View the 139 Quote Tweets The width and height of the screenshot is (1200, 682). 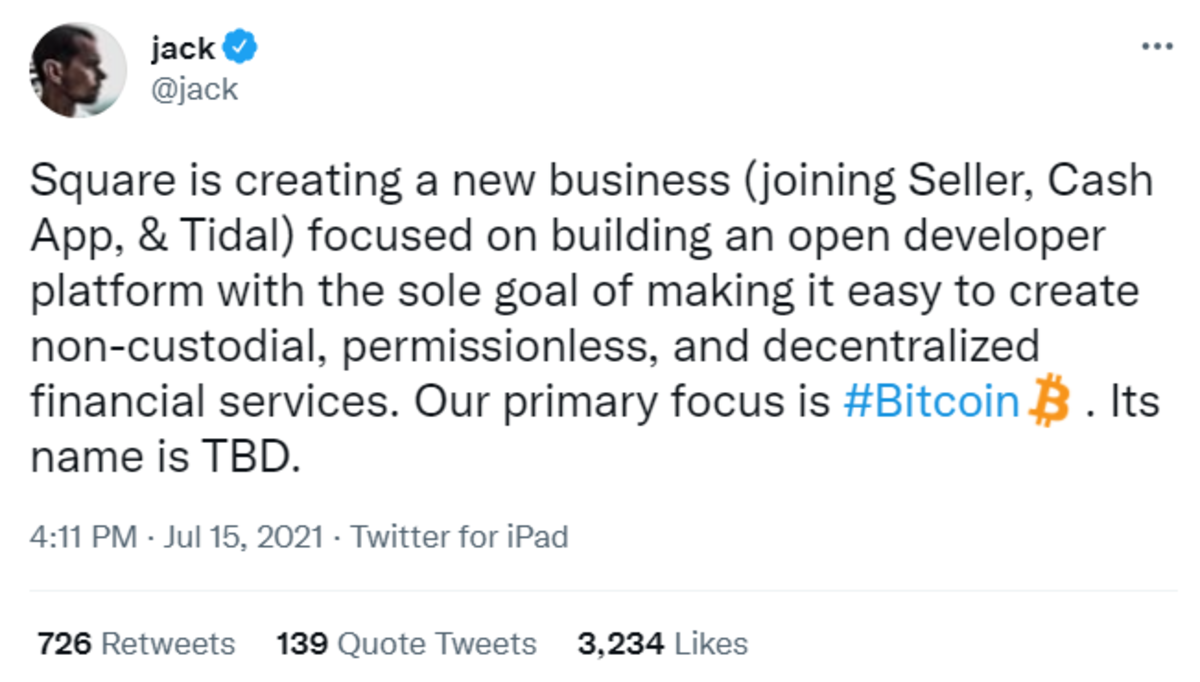click(406, 643)
